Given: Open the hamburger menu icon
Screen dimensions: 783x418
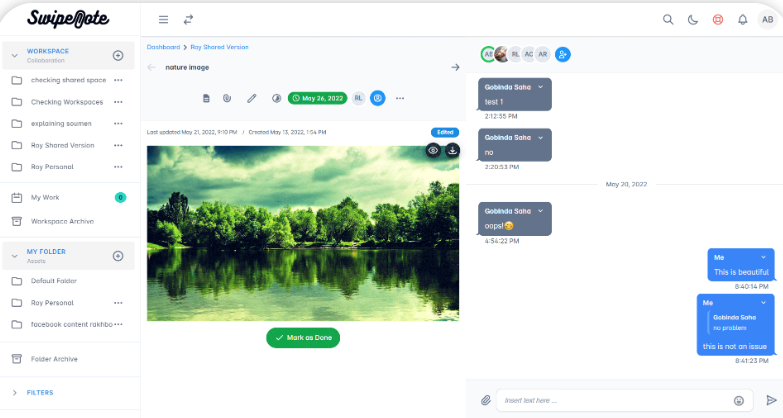Looking at the screenshot, I should click(x=163, y=19).
